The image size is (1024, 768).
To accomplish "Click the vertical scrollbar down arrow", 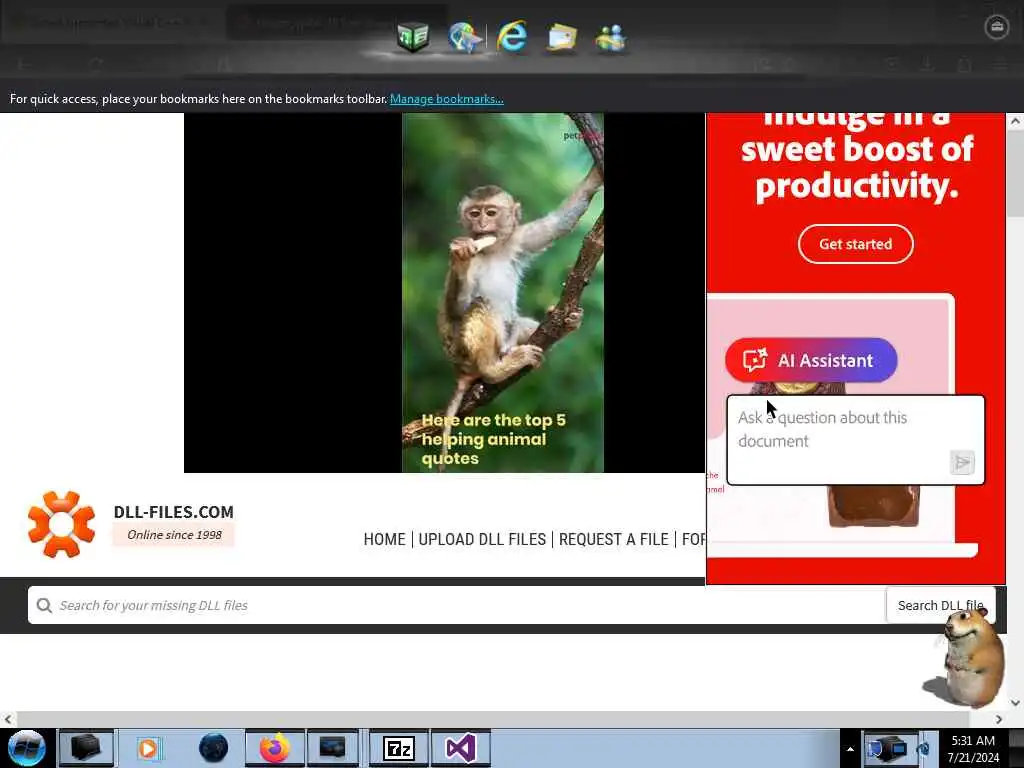I will [x=1015, y=703].
